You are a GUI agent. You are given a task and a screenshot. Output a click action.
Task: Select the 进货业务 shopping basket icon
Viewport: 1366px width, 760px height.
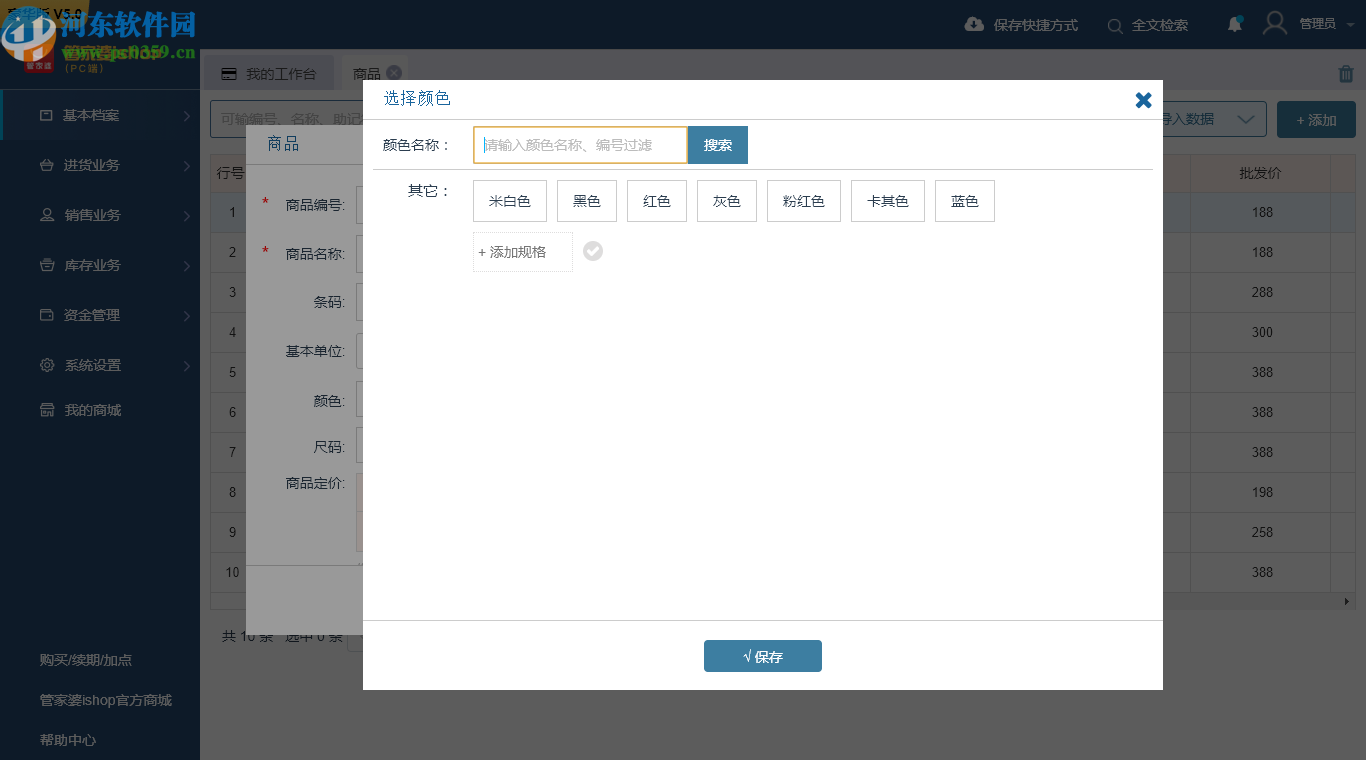tap(44, 165)
